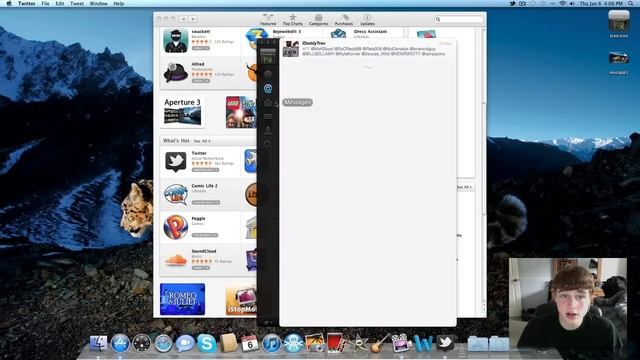The width and height of the screenshot is (640, 360).
Task: Select the top desktop file icon
Action: pyautogui.click(x=619, y=21)
